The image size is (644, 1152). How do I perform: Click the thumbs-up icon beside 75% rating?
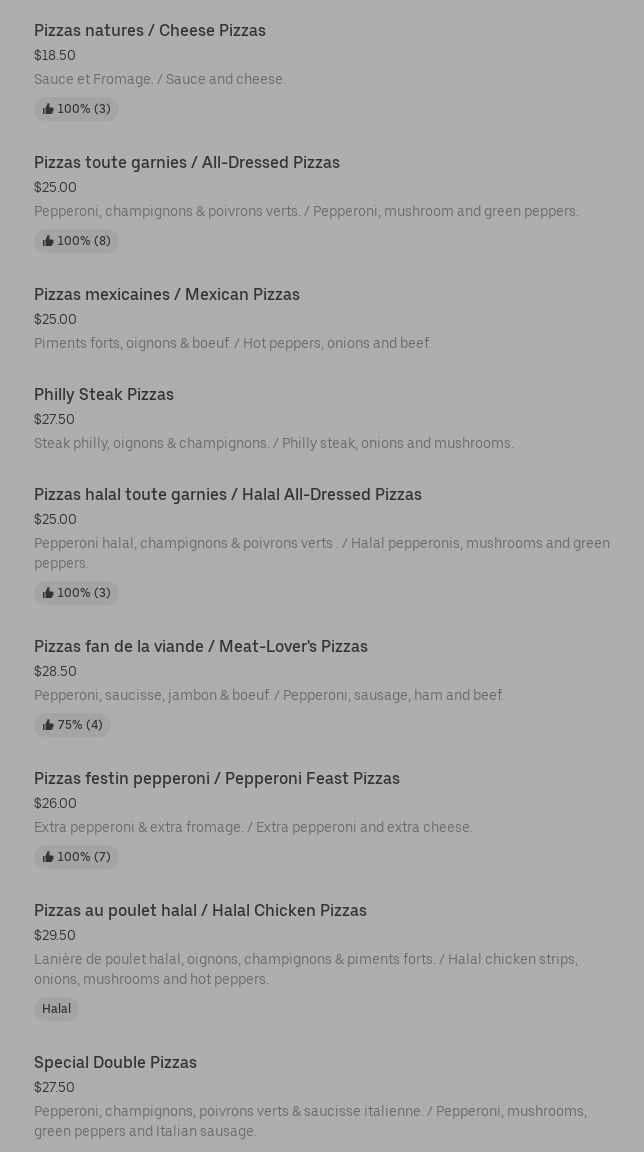coord(48,725)
